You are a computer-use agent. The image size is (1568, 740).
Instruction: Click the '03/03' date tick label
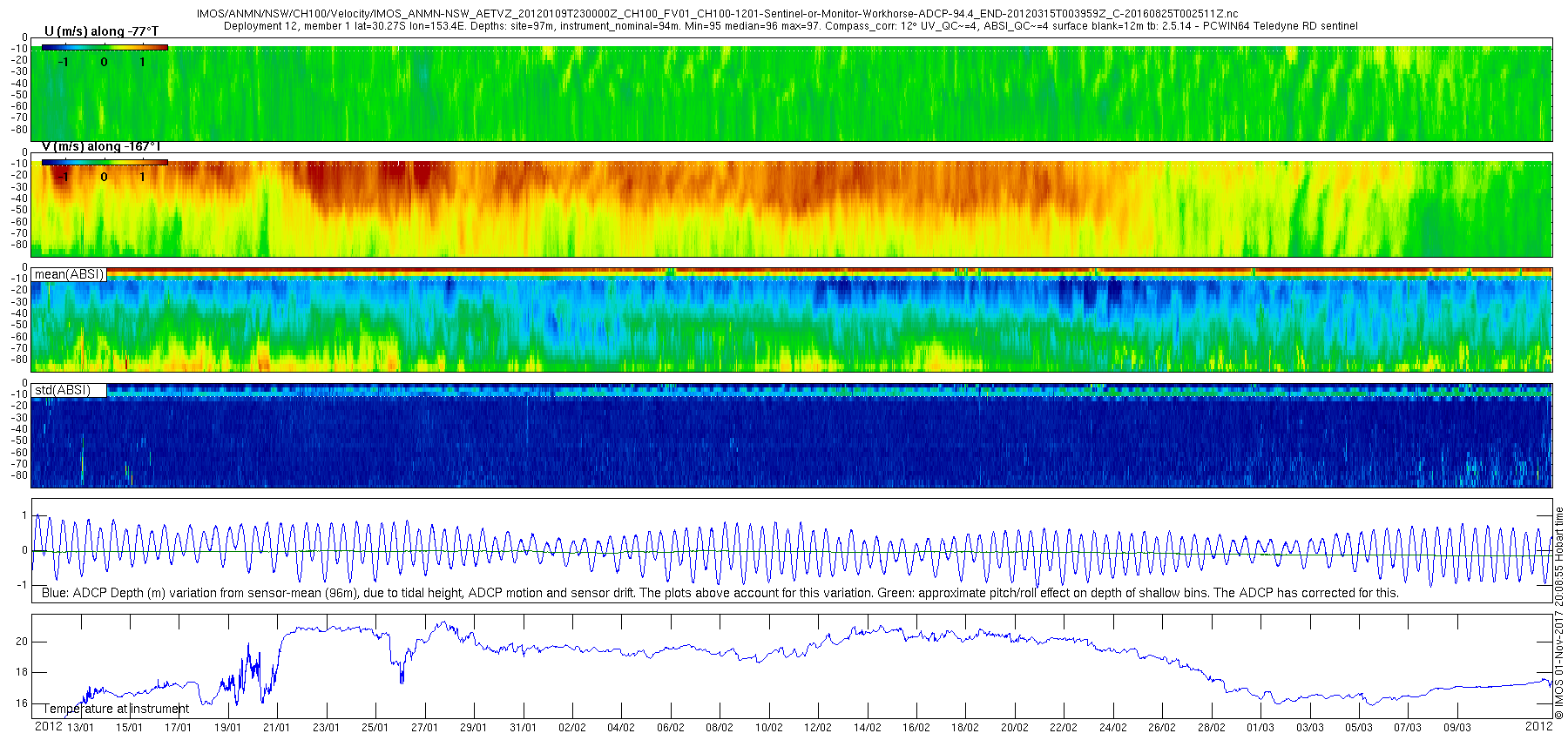(1310, 728)
